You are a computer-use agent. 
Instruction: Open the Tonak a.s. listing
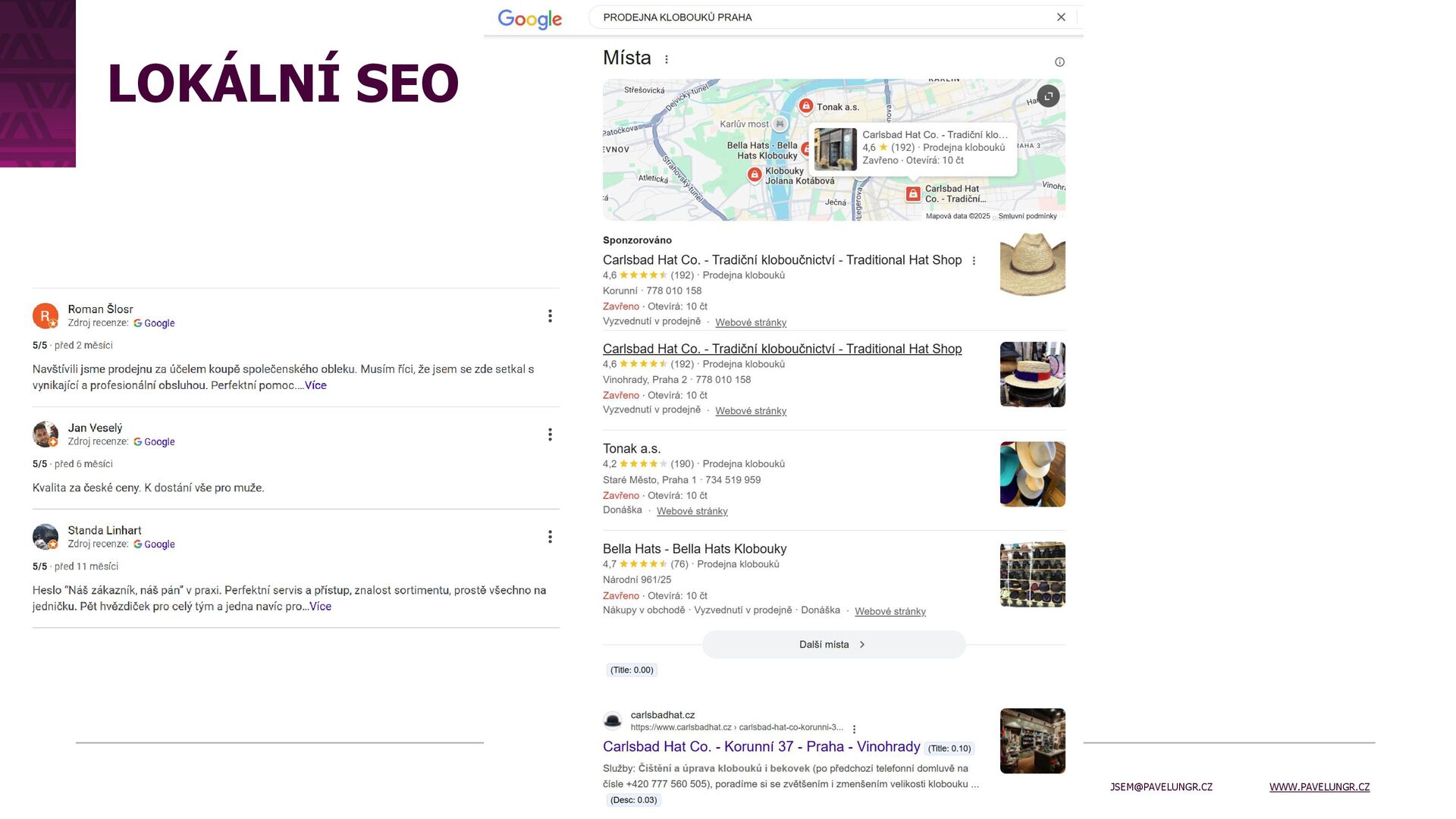point(632,449)
